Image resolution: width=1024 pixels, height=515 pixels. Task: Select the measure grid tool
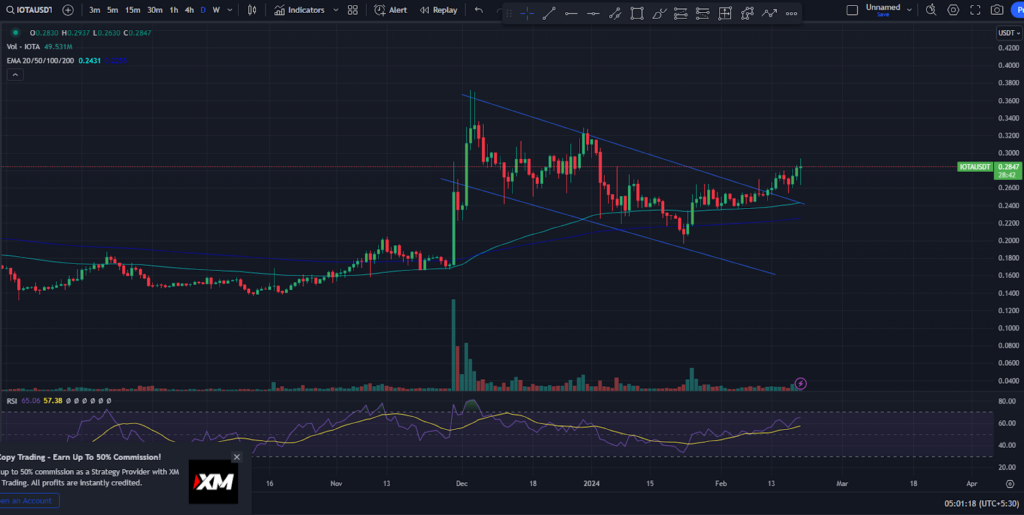click(x=725, y=13)
